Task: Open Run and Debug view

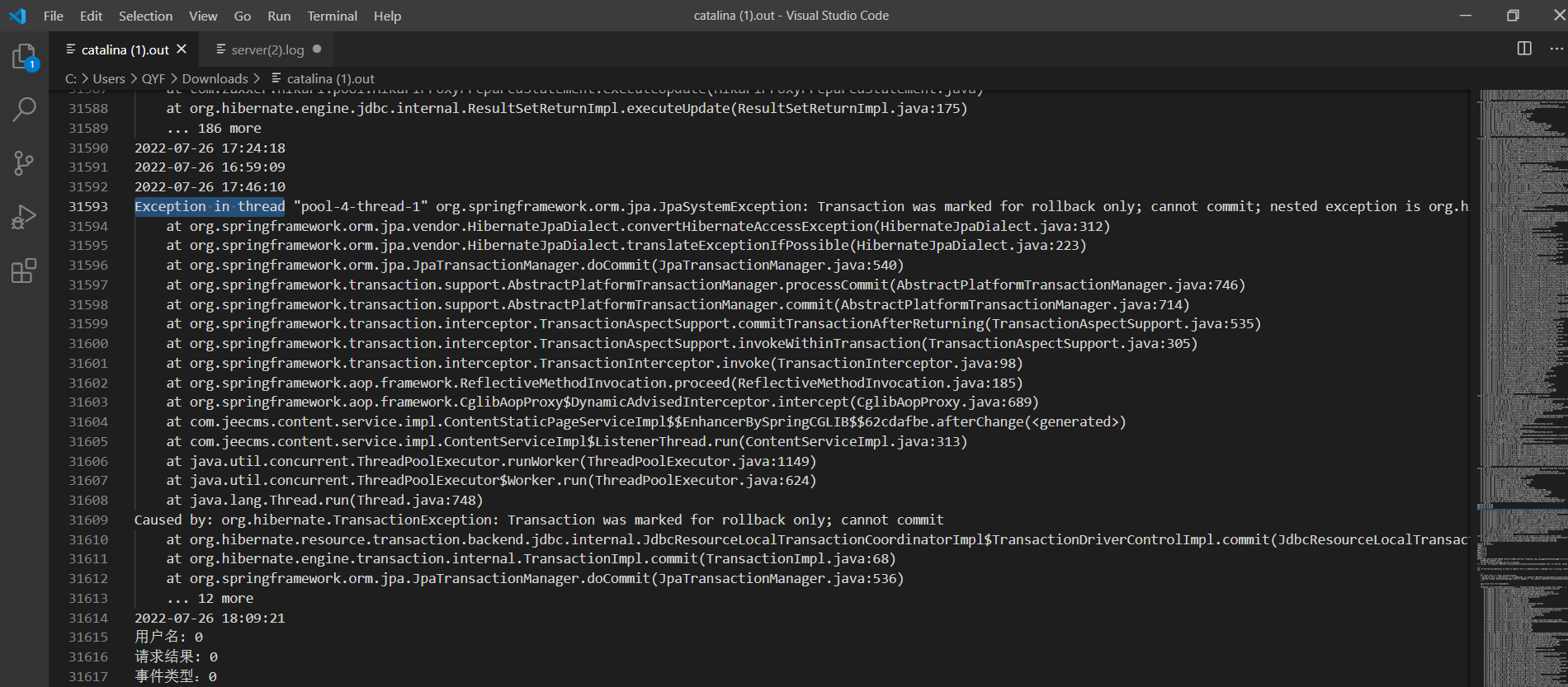Action: tap(24, 217)
